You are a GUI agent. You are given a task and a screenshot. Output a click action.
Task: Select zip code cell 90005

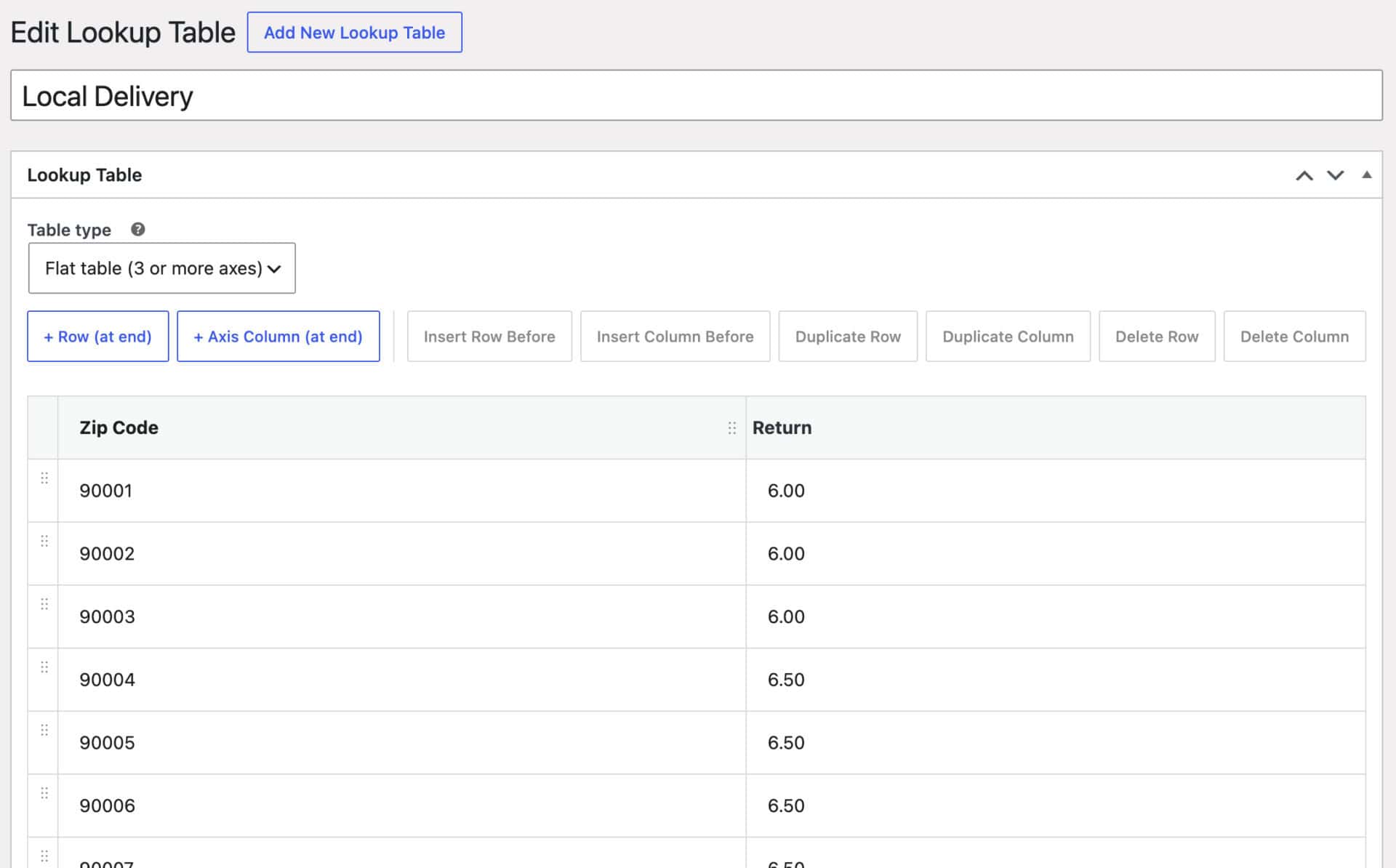coord(401,743)
